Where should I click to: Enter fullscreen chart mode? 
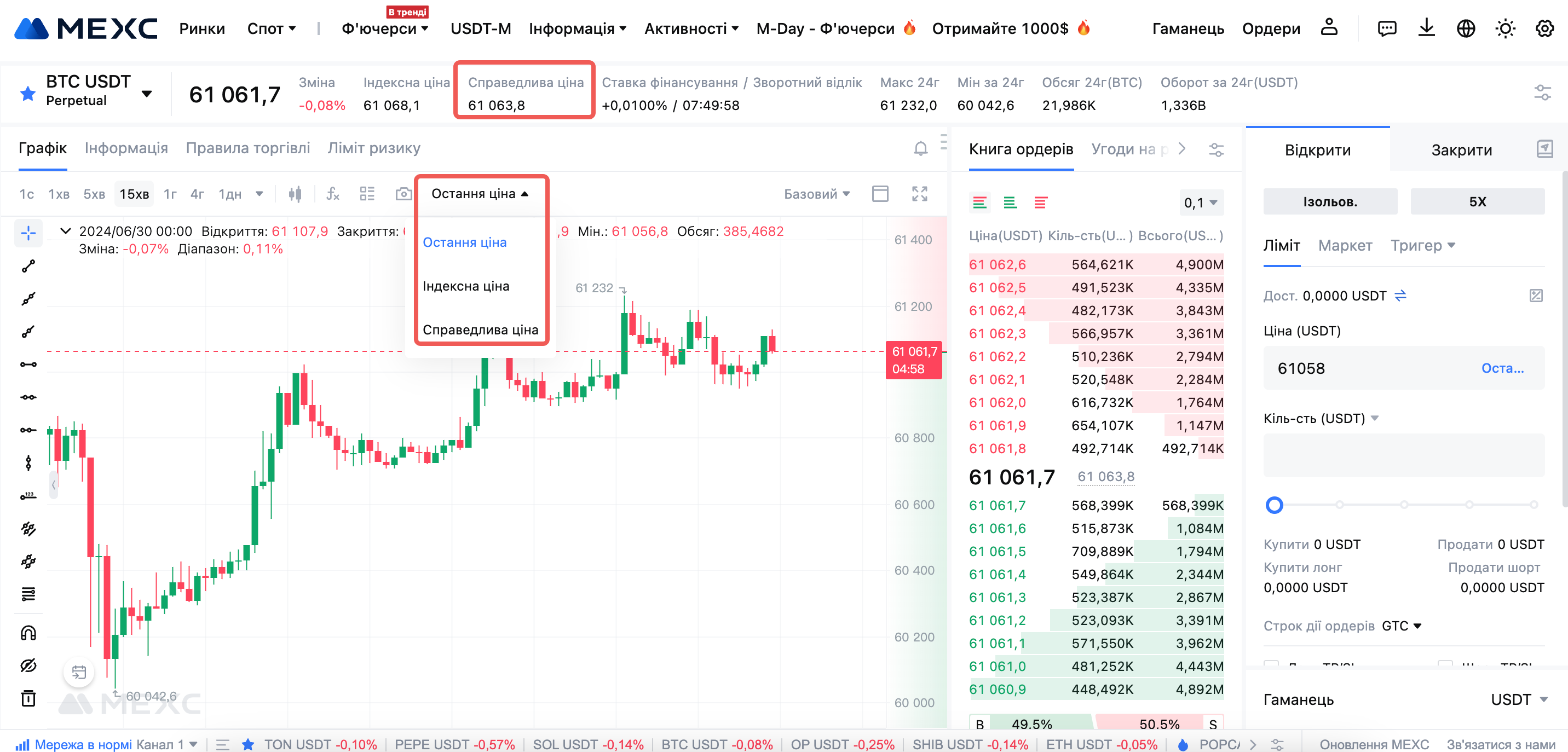919,194
